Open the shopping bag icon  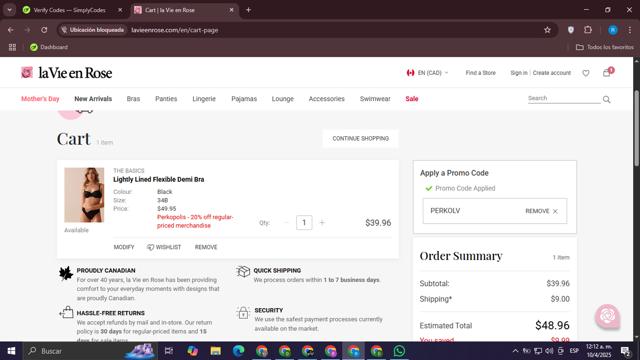coord(607,73)
